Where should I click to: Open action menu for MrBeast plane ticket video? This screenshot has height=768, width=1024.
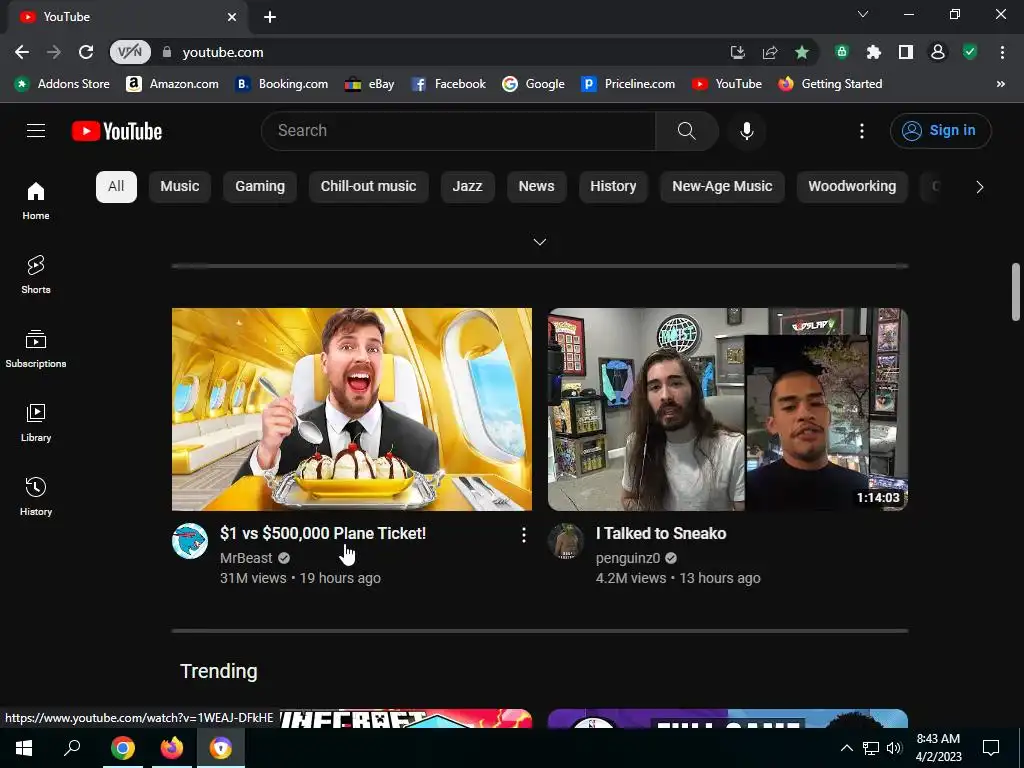point(524,536)
